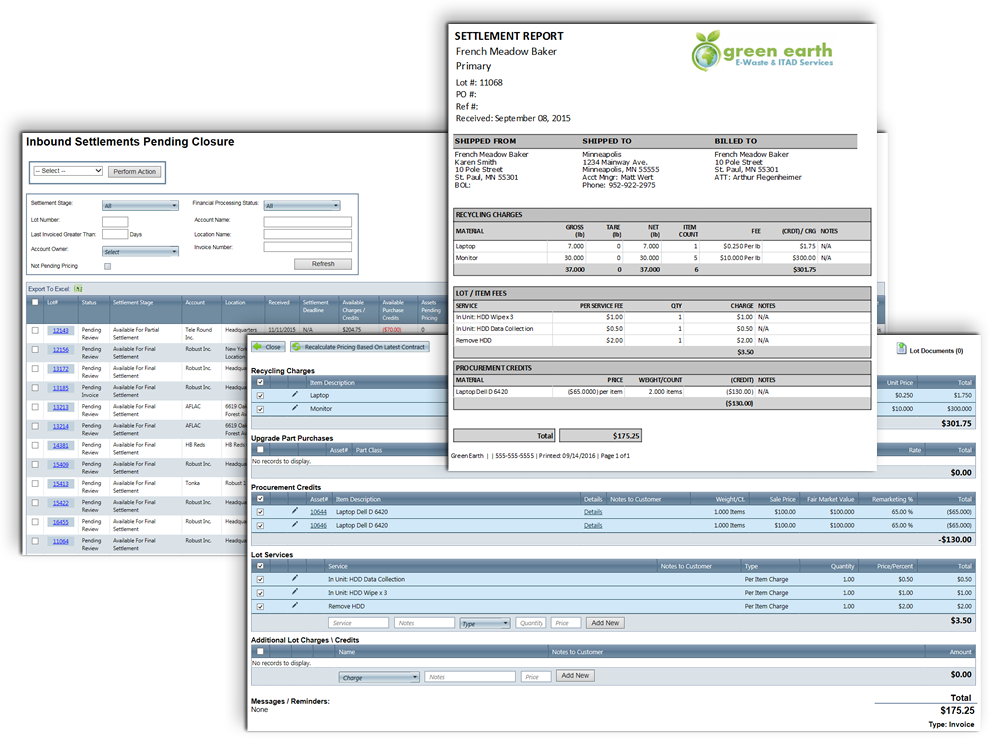Click the Remarketing % column header
The height and width of the screenshot is (738, 989).
[892, 499]
